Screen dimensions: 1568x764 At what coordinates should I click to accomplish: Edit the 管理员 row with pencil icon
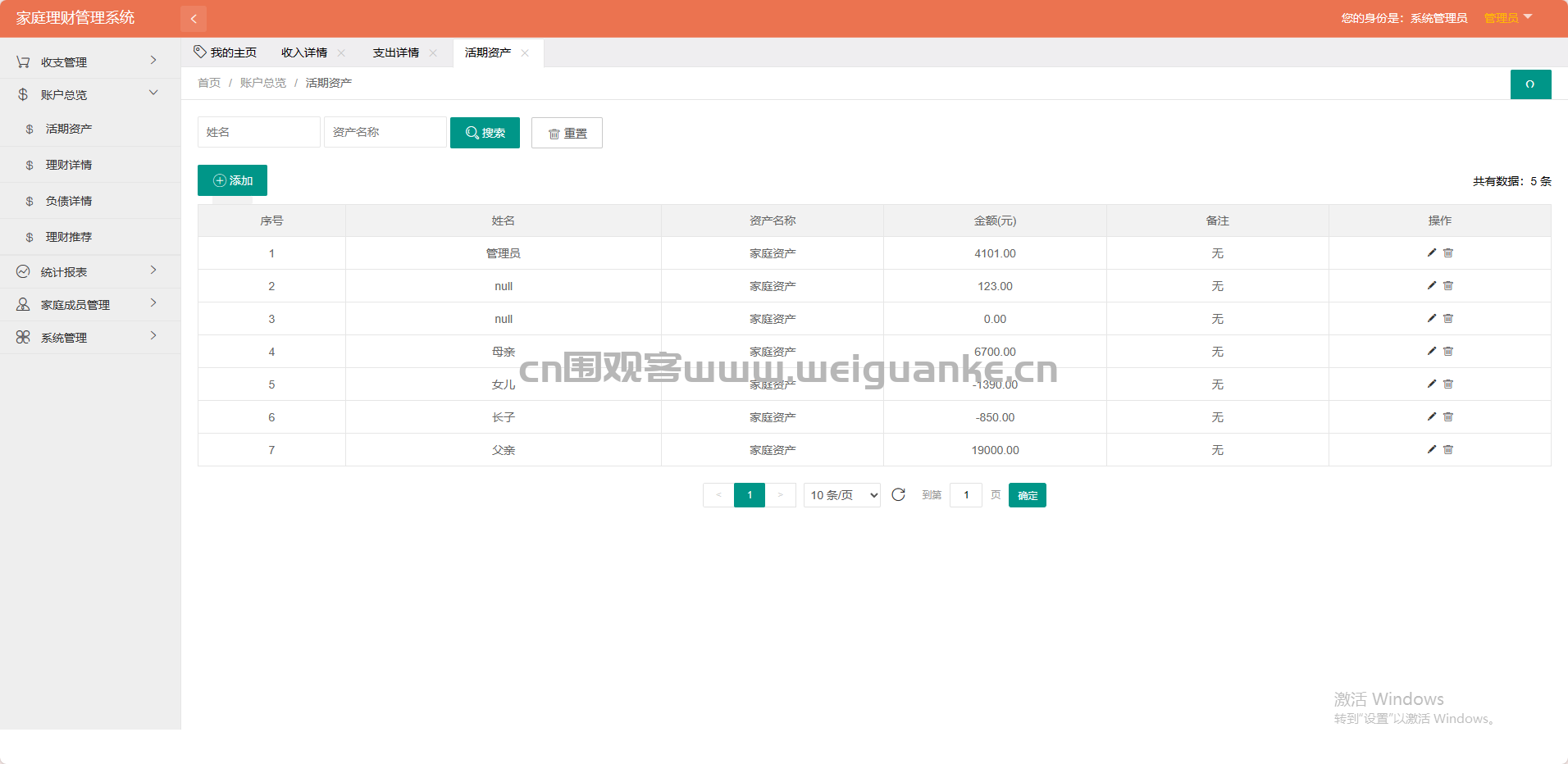click(x=1432, y=252)
